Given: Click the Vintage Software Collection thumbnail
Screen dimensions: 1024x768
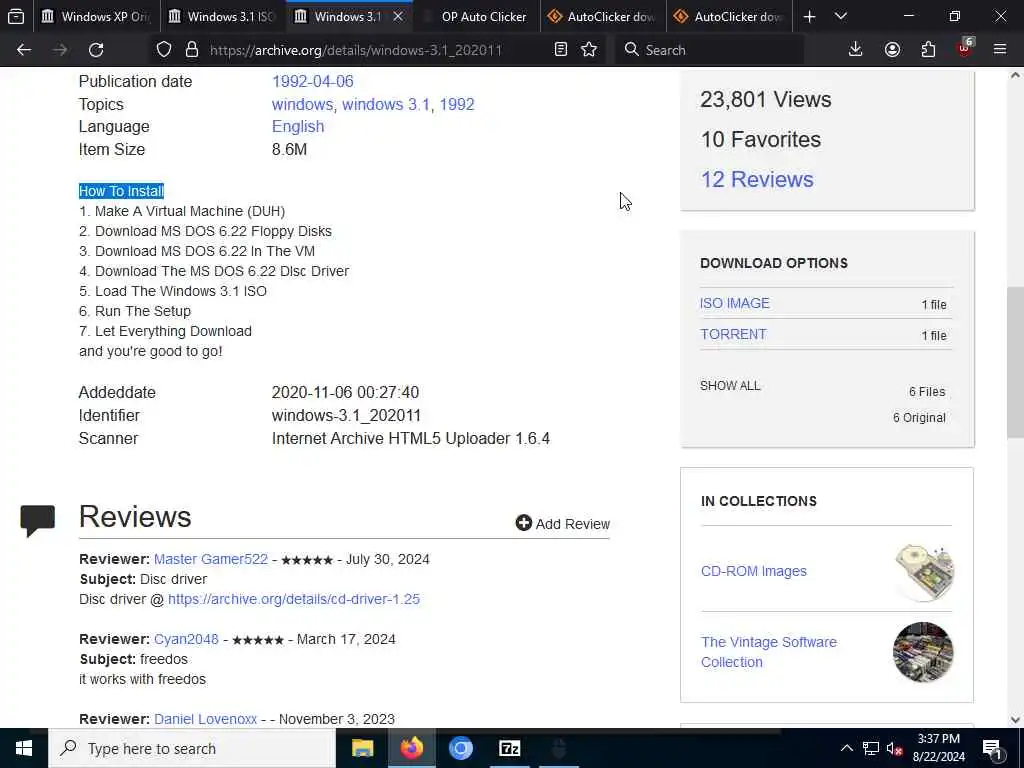Looking at the screenshot, I should click(x=923, y=652).
